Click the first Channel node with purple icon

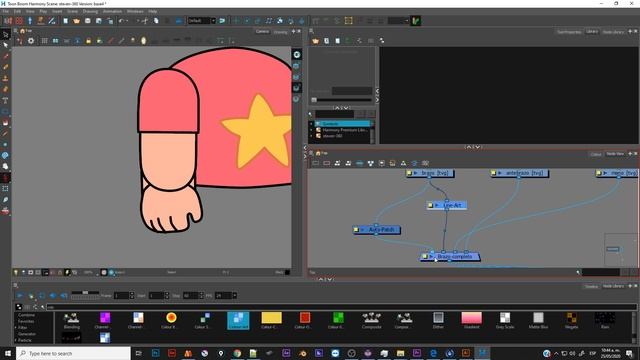pyautogui.click(x=105, y=320)
